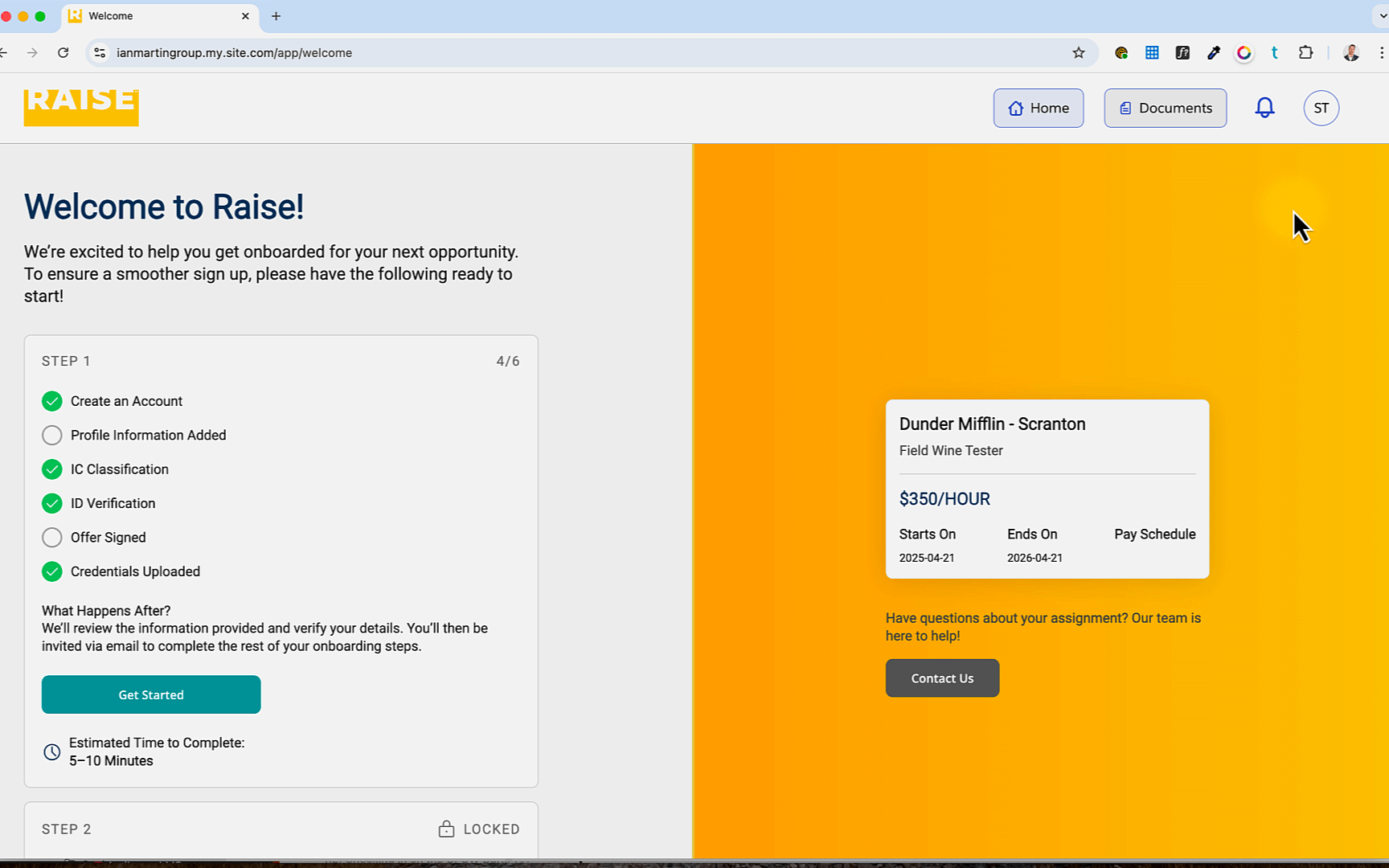The image size is (1389, 868).
Task: Expand the tab search dropdown arrow
Action: tap(1383, 16)
